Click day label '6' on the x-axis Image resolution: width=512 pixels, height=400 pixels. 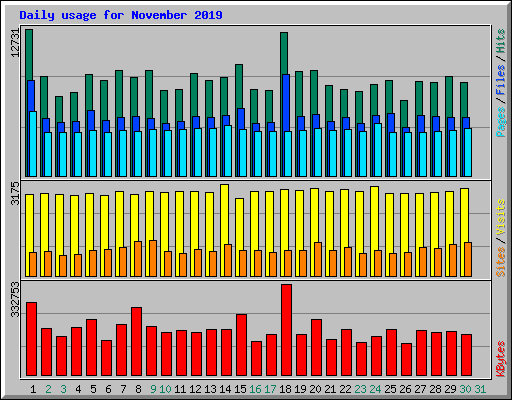point(108,389)
